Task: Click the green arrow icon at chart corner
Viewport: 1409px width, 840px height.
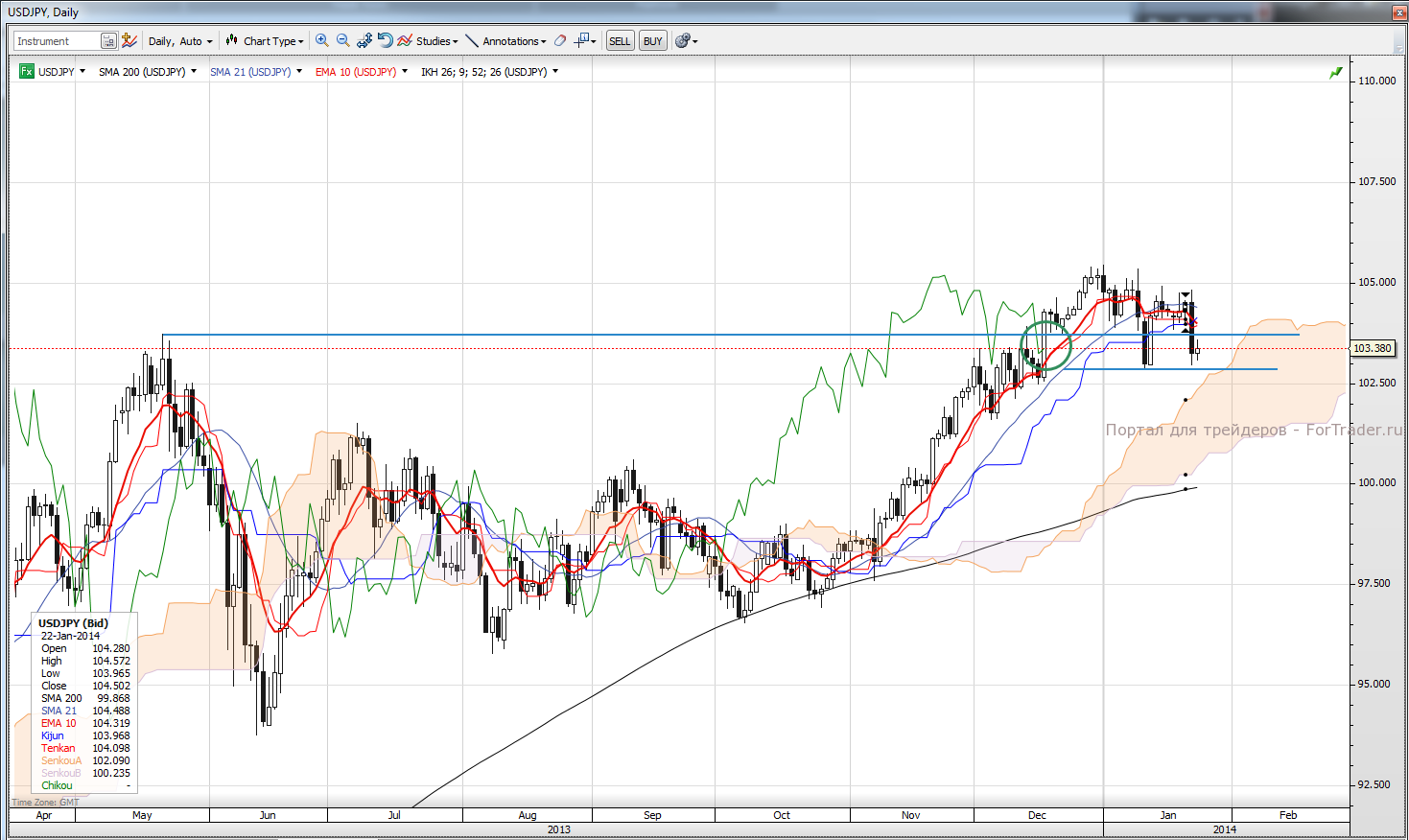Action: click(x=1335, y=73)
